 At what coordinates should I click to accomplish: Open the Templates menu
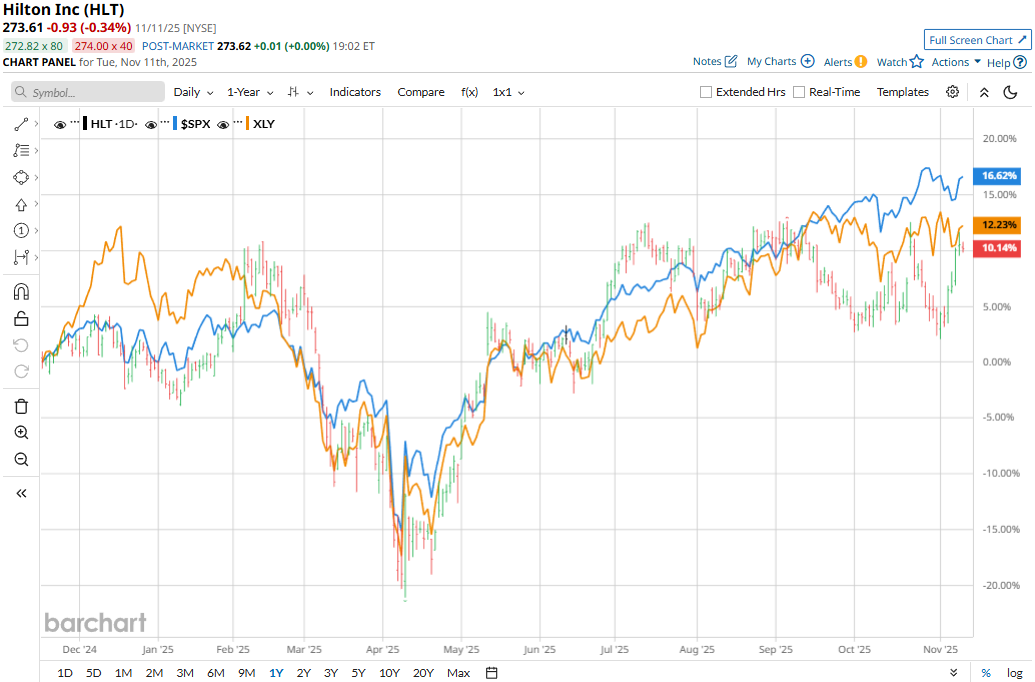click(x=902, y=92)
